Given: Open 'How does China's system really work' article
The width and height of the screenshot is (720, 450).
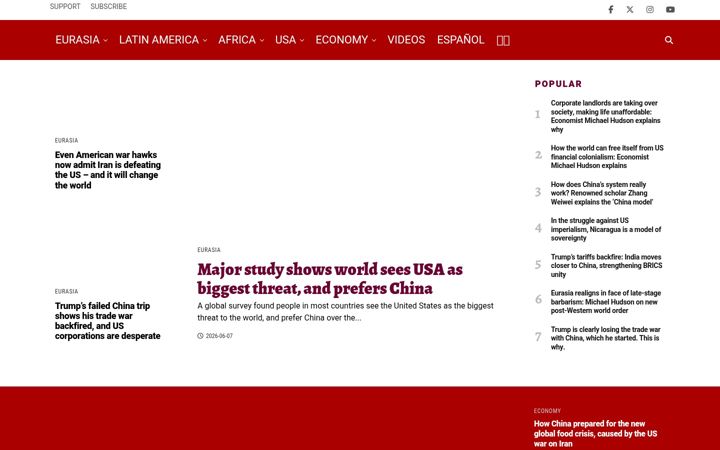Looking at the screenshot, I should [x=602, y=193].
